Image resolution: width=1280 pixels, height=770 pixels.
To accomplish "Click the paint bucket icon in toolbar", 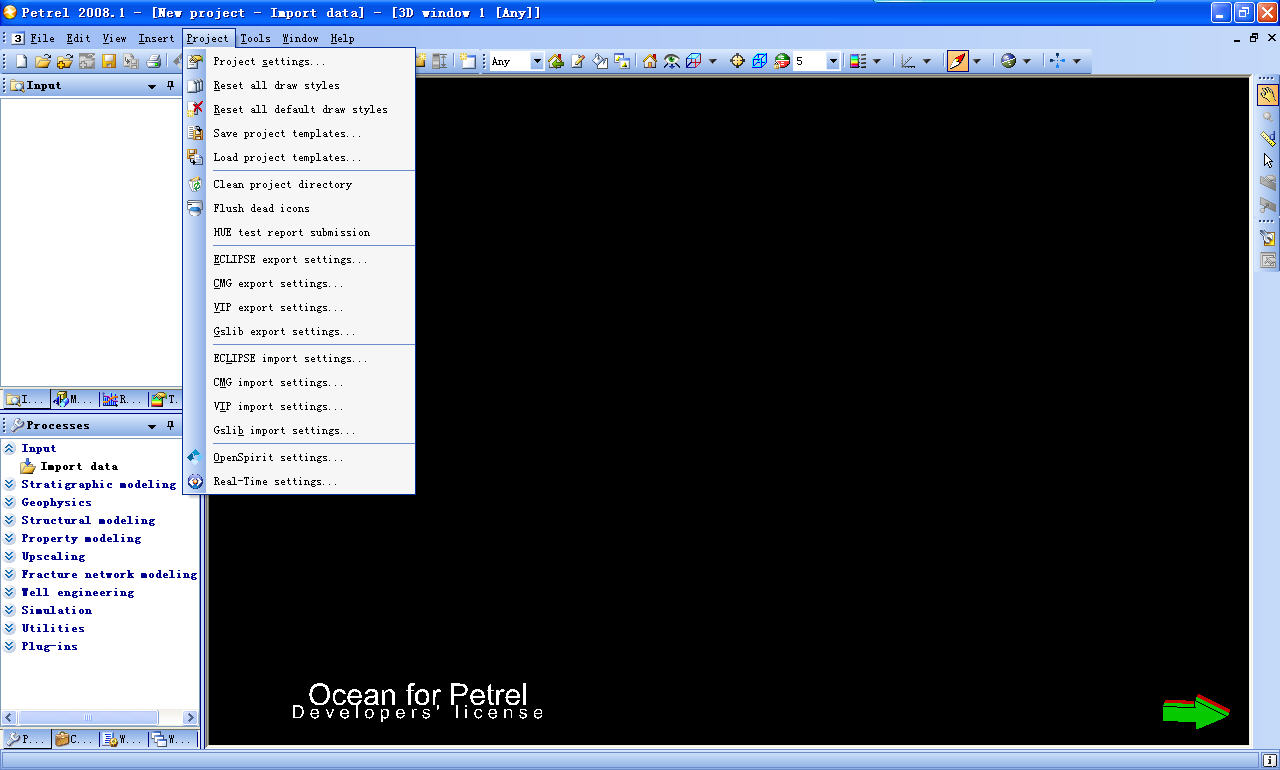I will pyautogui.click(x=600, y=61).
